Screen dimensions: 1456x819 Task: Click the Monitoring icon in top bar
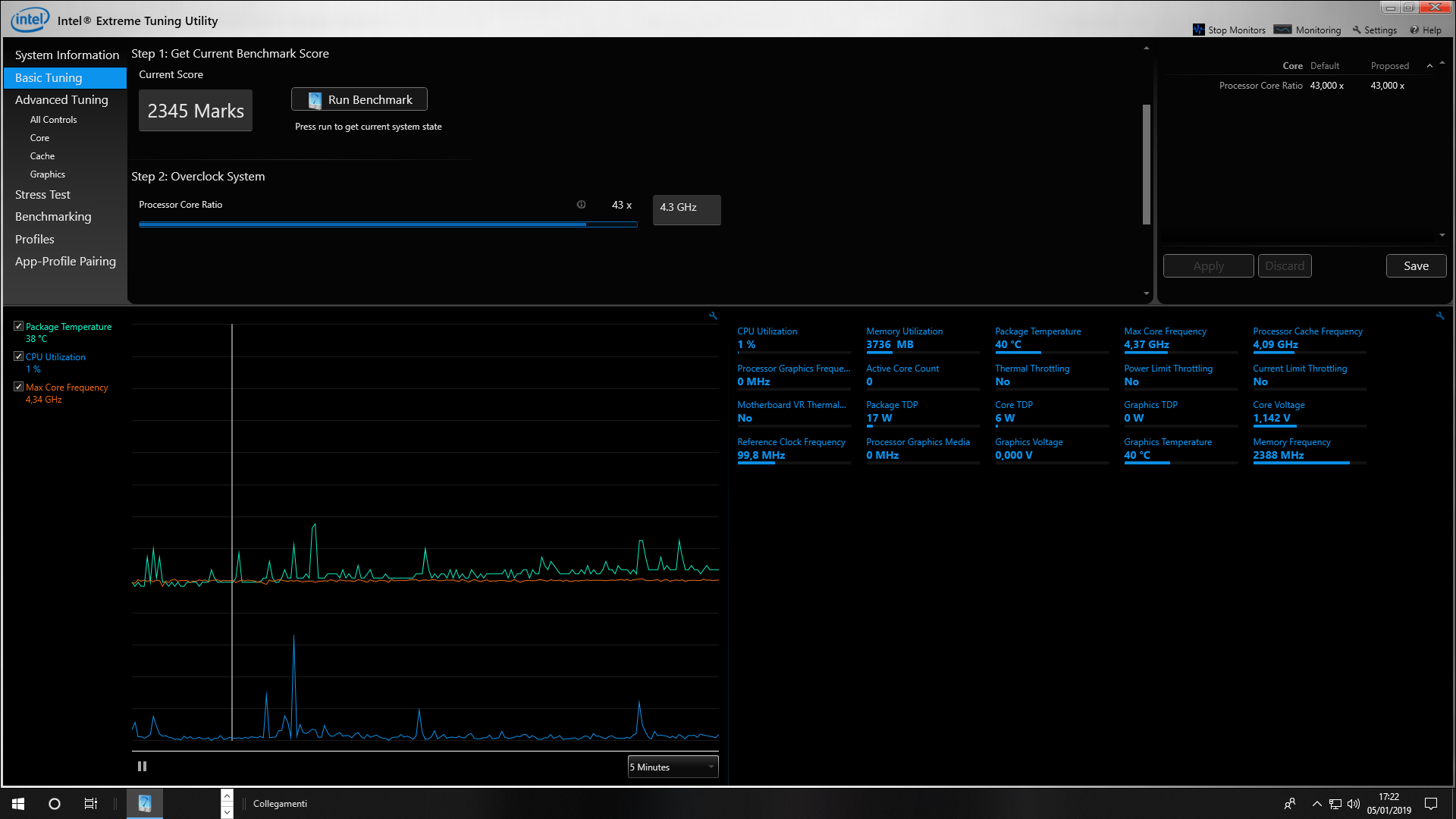[x=1282, y=30]
